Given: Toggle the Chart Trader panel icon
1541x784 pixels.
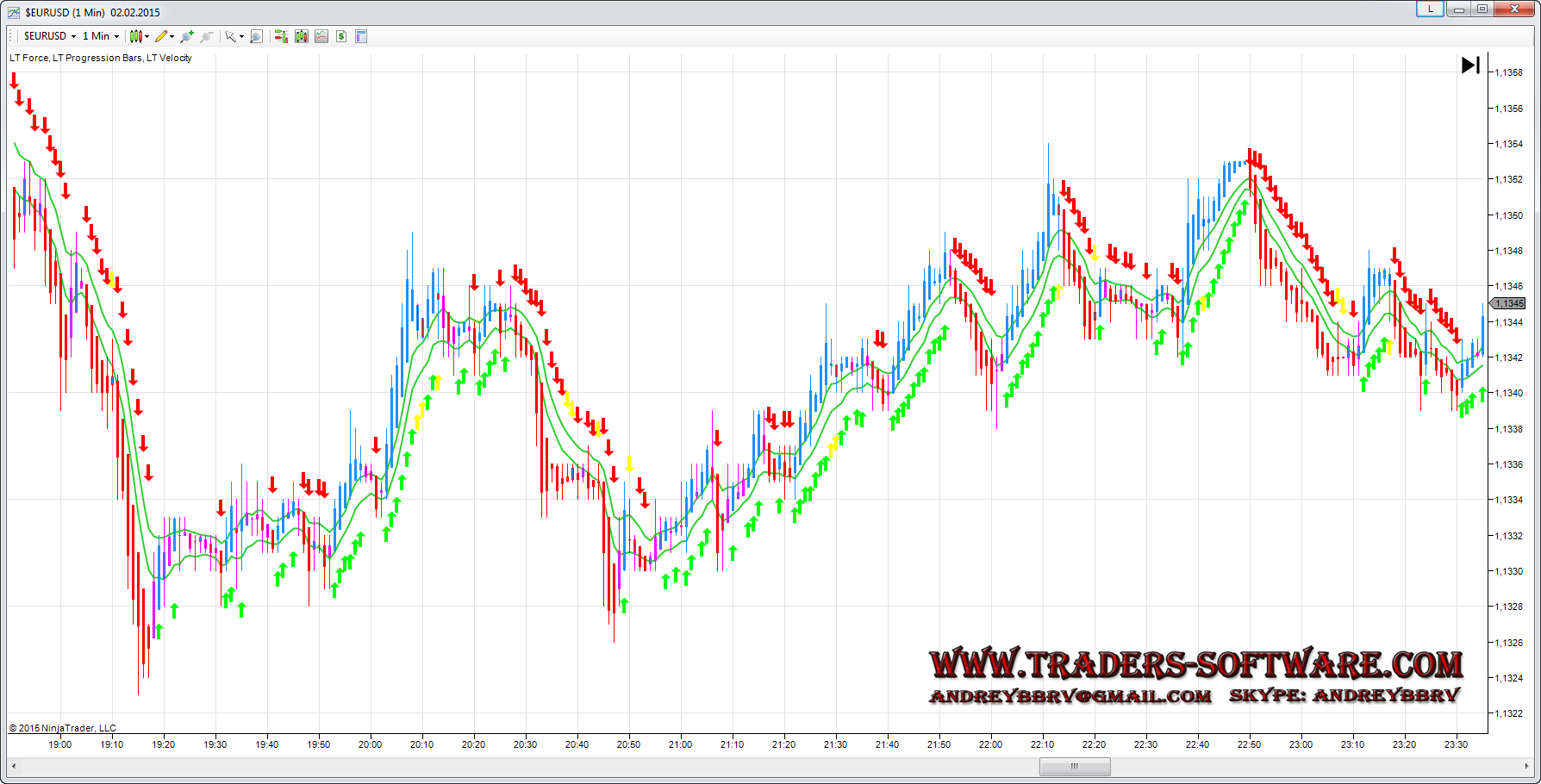Looking at the screenshot, I should tap(281, 36).
